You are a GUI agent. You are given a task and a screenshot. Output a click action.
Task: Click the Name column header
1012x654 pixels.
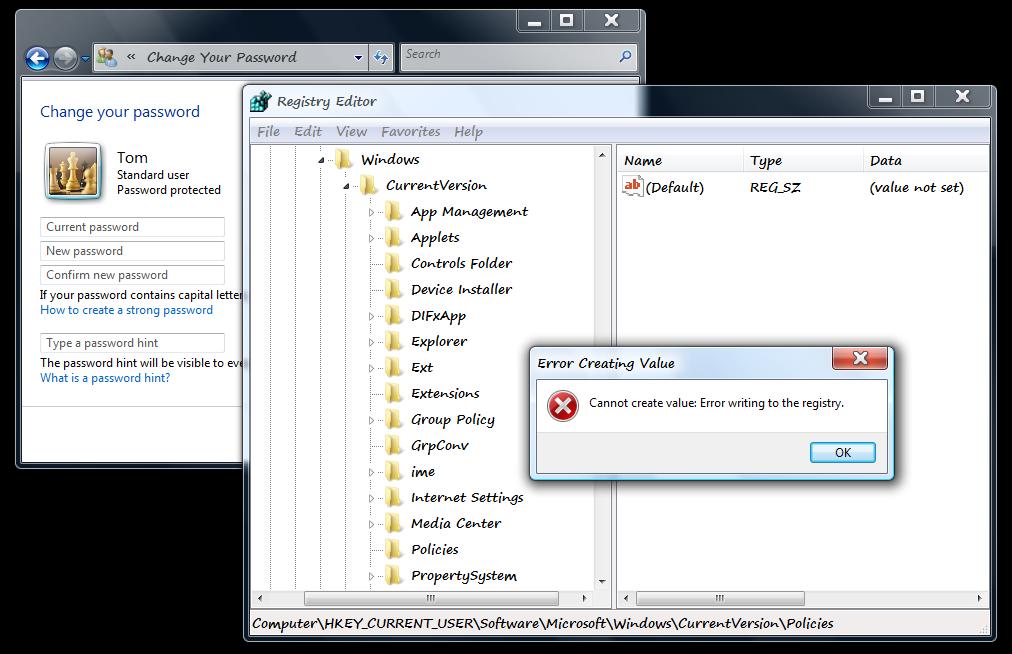pos(680,161)
